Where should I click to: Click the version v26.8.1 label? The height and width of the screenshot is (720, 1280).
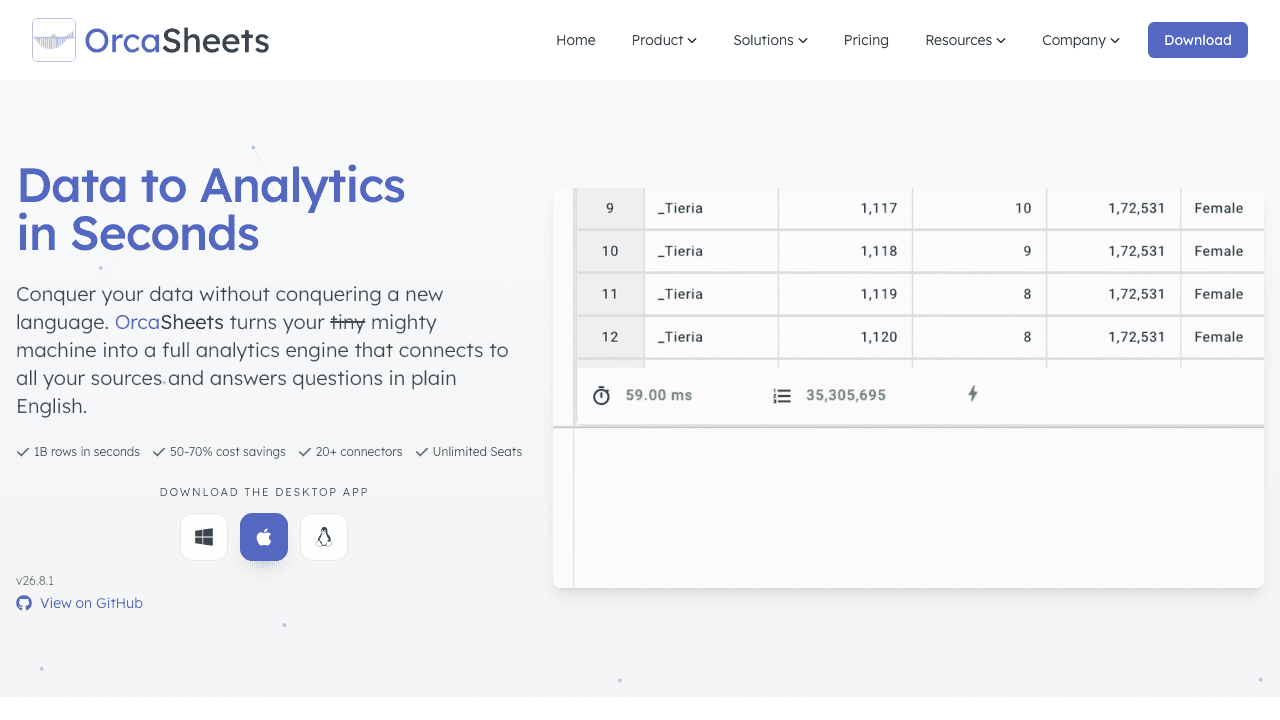pos(35,581)
